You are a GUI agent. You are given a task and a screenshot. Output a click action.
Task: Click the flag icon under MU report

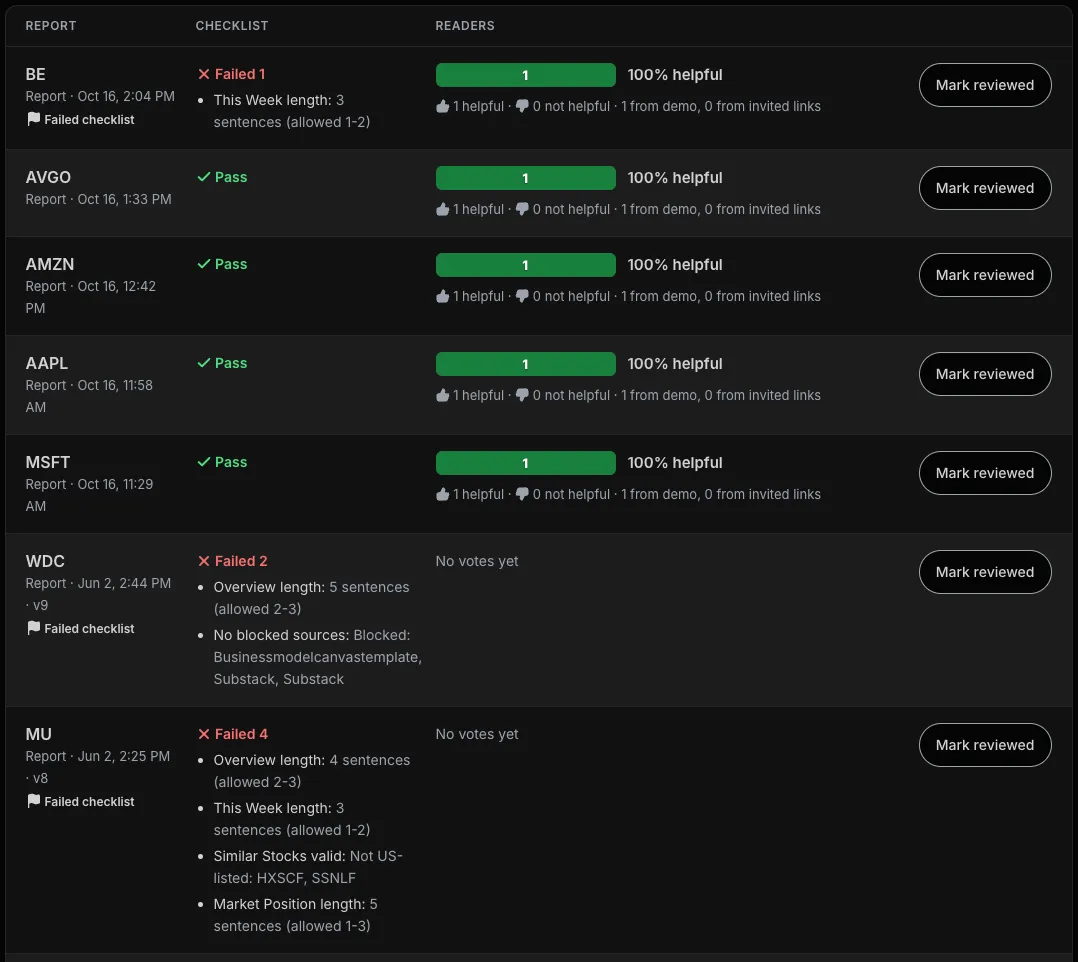pos(33,801)
